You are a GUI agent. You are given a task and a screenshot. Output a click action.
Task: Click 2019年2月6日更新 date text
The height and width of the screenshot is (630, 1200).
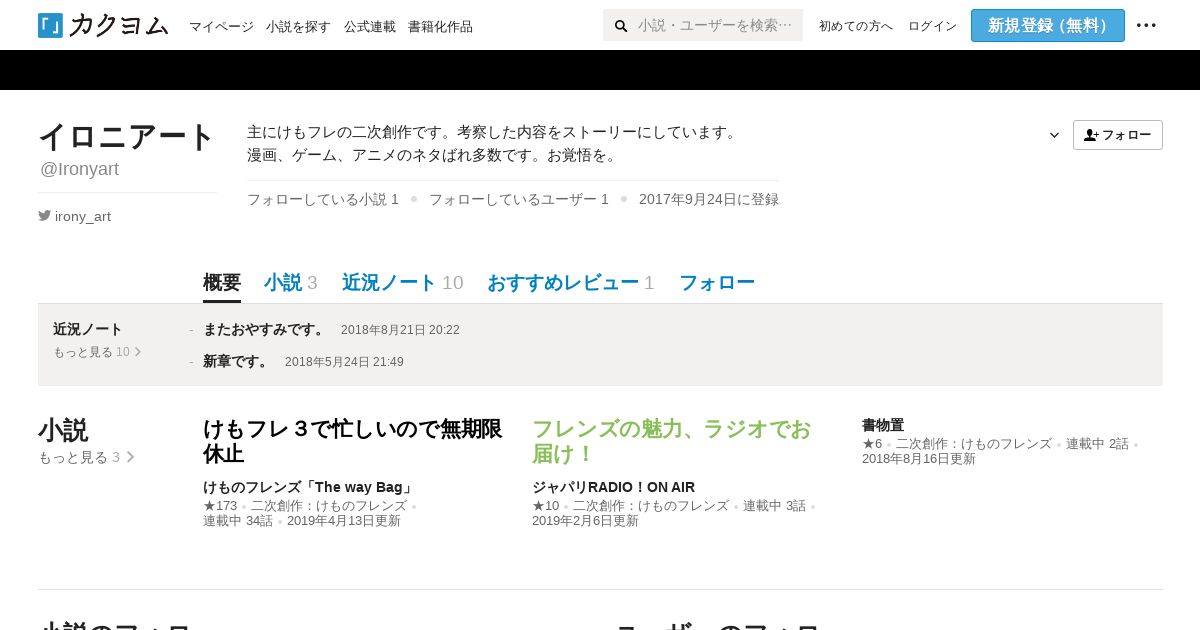[585, 521]
